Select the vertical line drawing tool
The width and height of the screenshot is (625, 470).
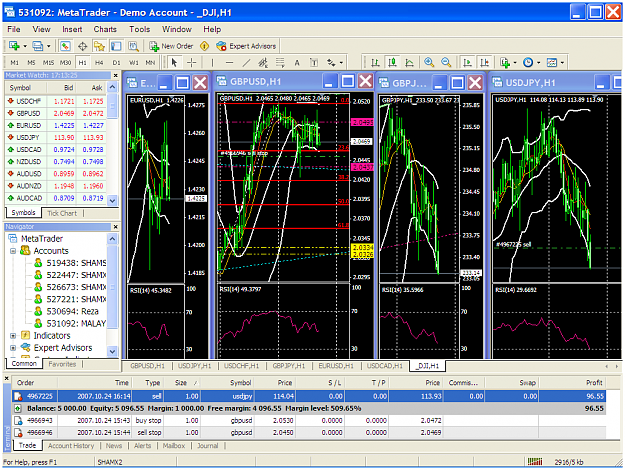click(x=212, y=63)
